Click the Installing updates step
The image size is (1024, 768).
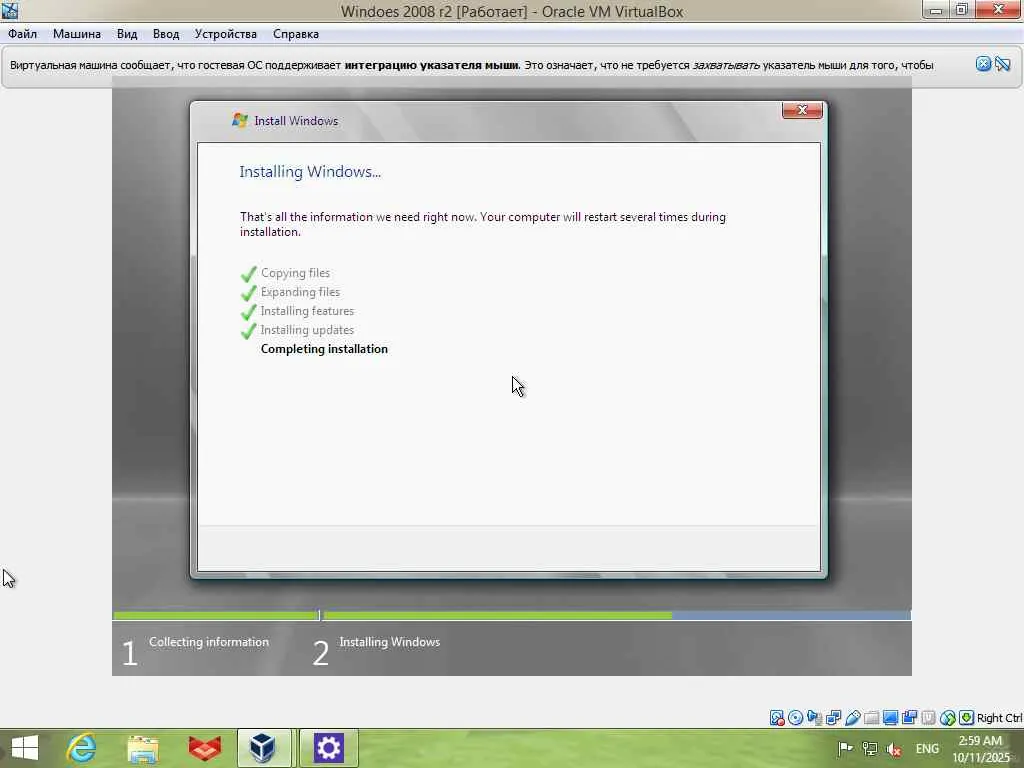[308, 330]
